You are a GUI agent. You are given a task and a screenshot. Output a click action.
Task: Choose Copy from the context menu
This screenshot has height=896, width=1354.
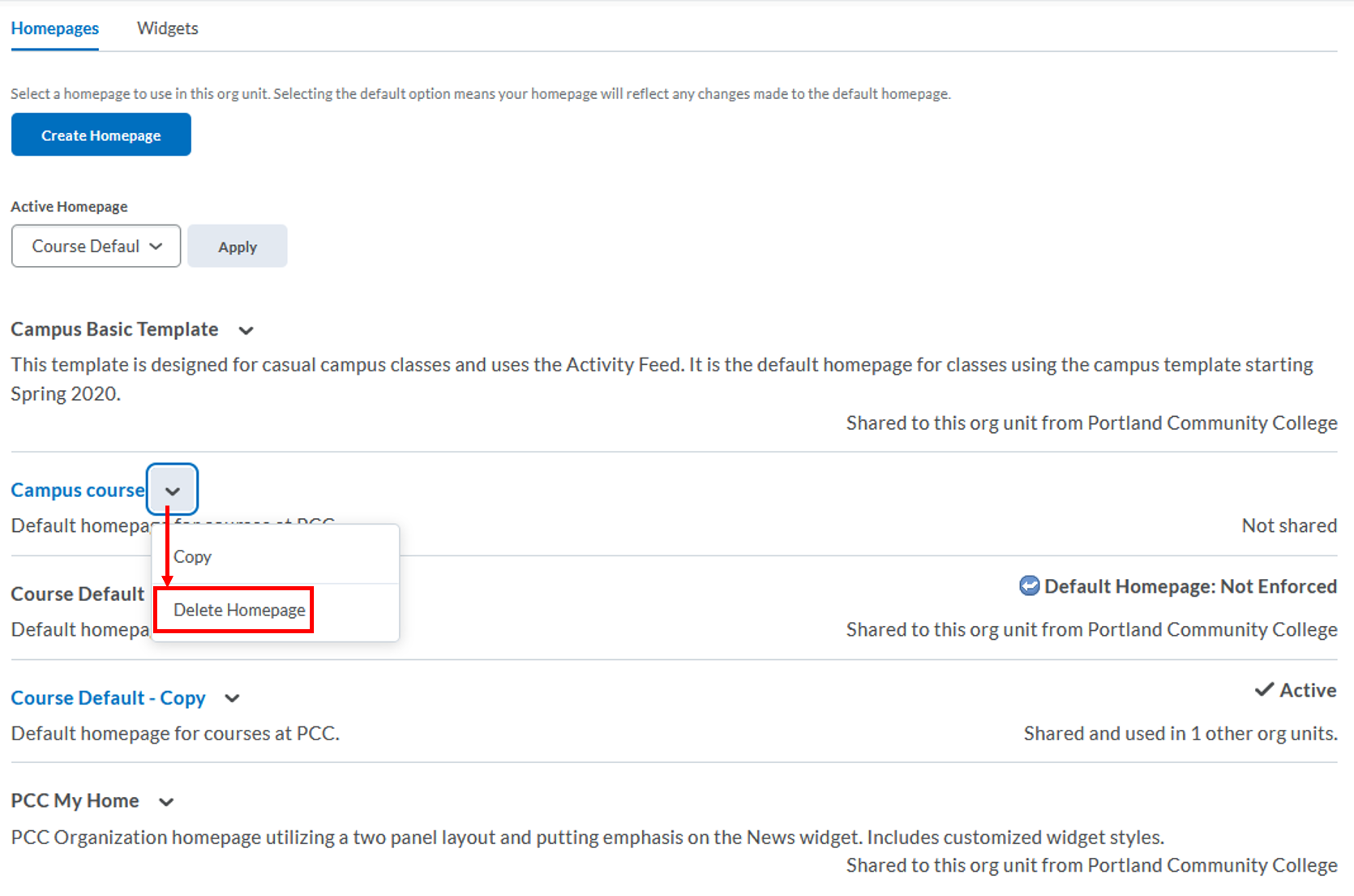click(x=192, y=557)
